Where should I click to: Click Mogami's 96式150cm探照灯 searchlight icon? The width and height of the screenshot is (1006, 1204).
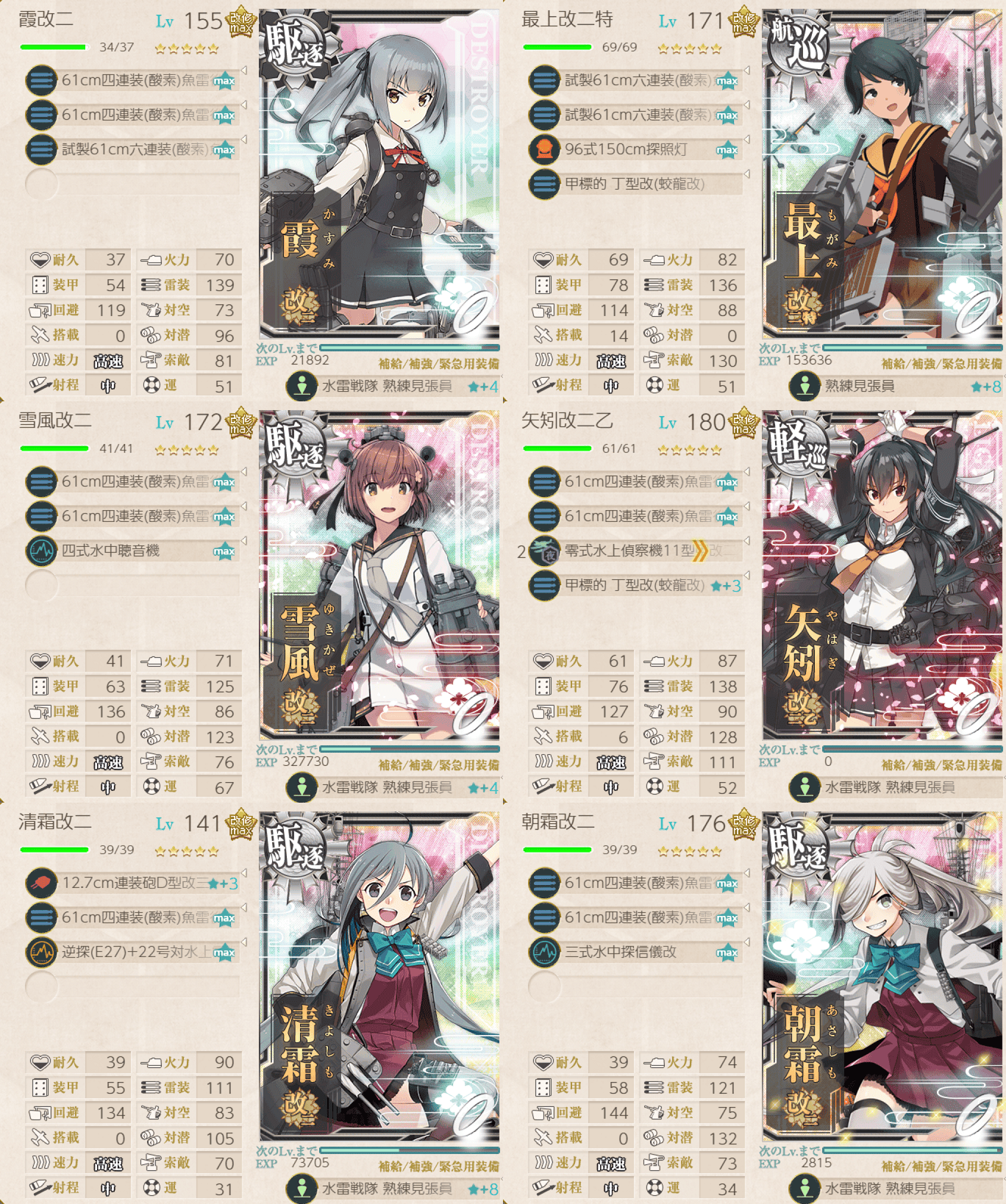pos(544,150)
